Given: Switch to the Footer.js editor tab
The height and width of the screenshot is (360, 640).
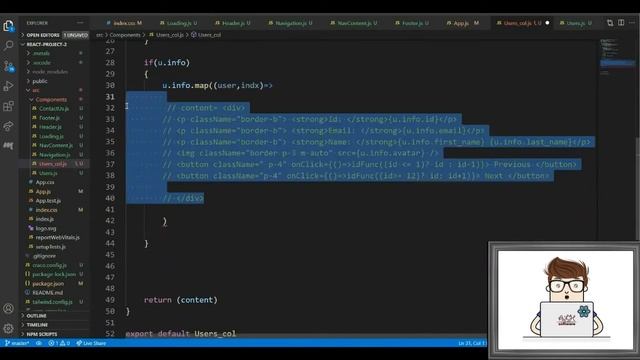Looking at the screenshot, I should click(412, 23).
